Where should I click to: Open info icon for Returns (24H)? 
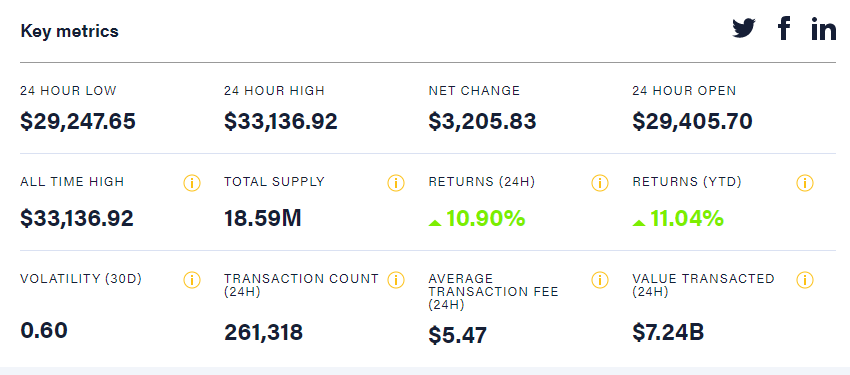[x=600, y=183]
